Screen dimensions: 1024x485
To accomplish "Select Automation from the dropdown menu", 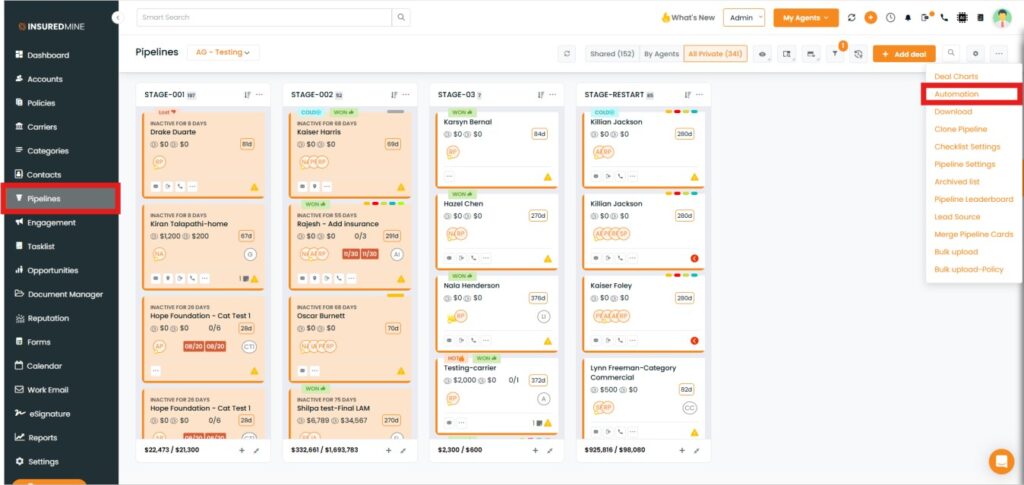I will coord(956,94).
